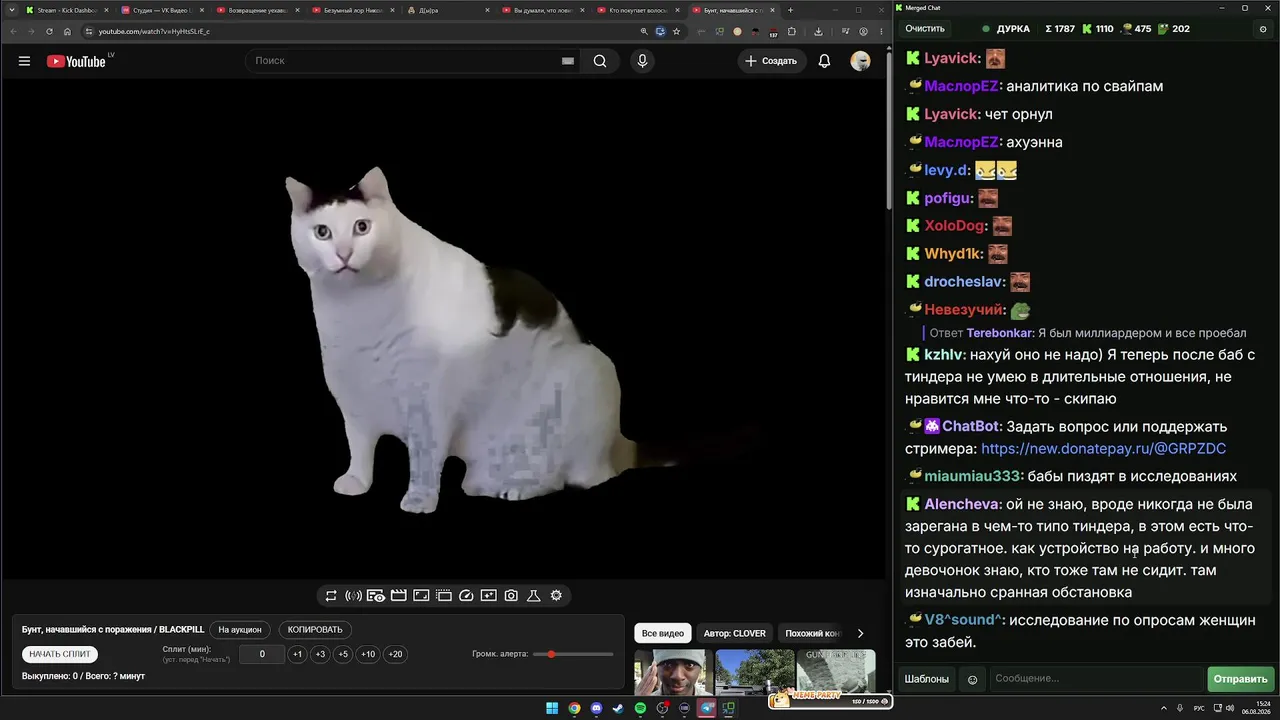Add 3 minutes with the +3 button
1280x720 pixels.
[x=320, y=654]
